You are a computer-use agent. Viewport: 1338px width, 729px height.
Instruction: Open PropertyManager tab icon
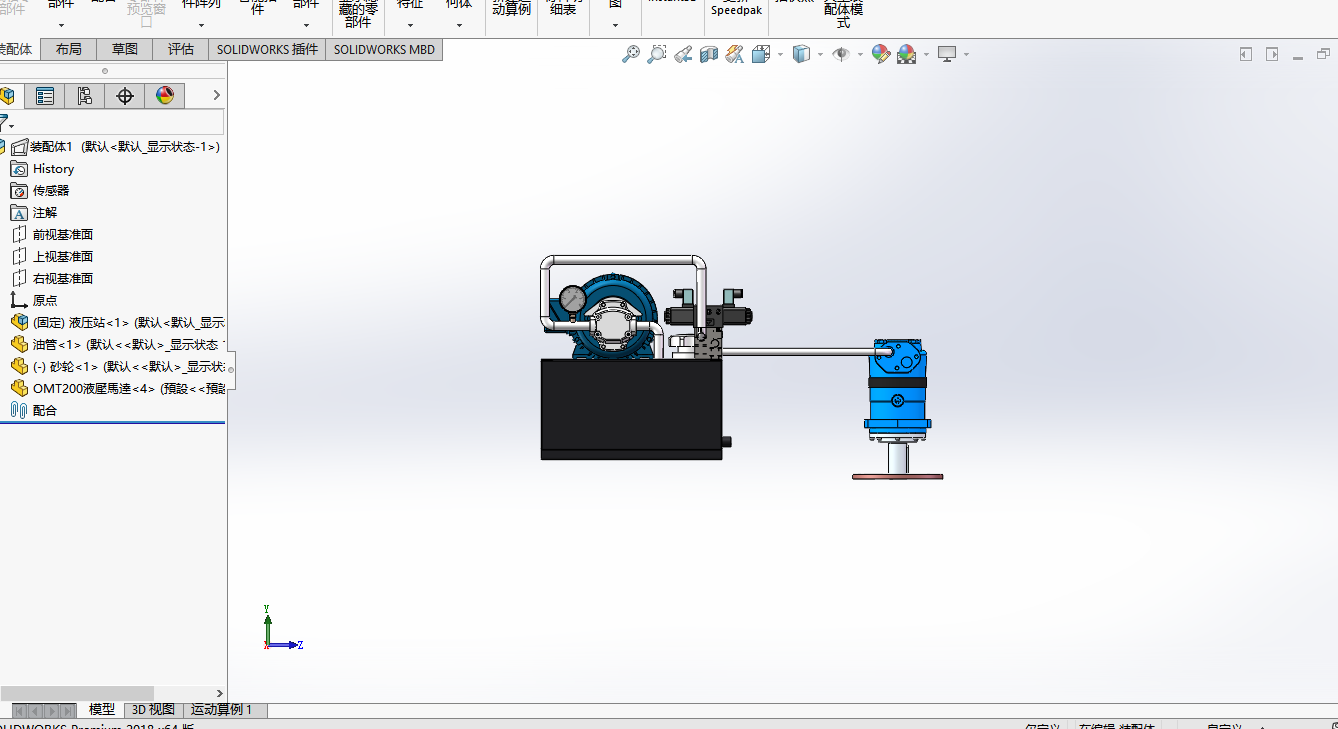point(45,96)
